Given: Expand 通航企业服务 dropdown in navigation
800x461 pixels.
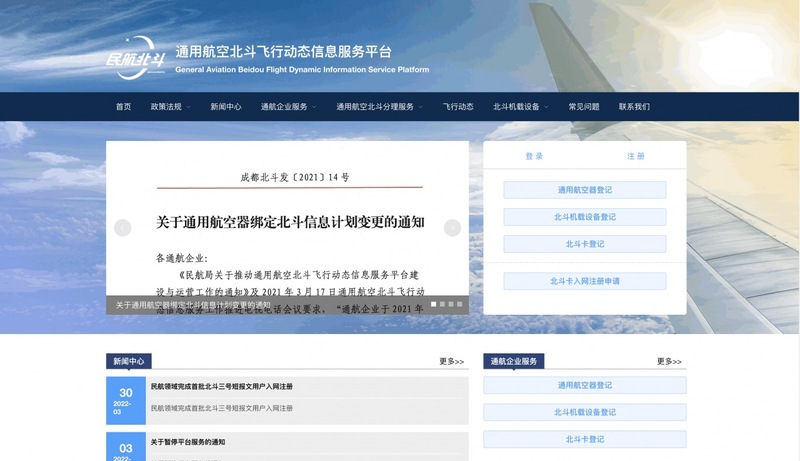Looking at the screenshot, I should pos(288,107).
